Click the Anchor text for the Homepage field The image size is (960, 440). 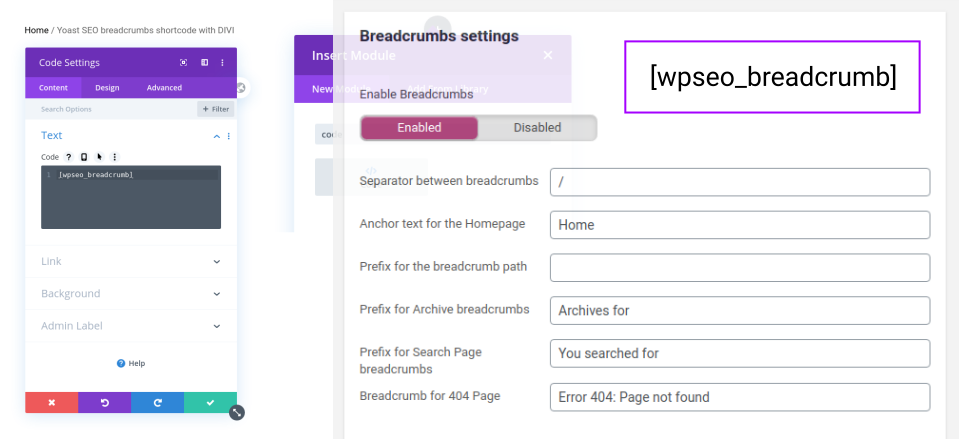click(x=740, y=225)
